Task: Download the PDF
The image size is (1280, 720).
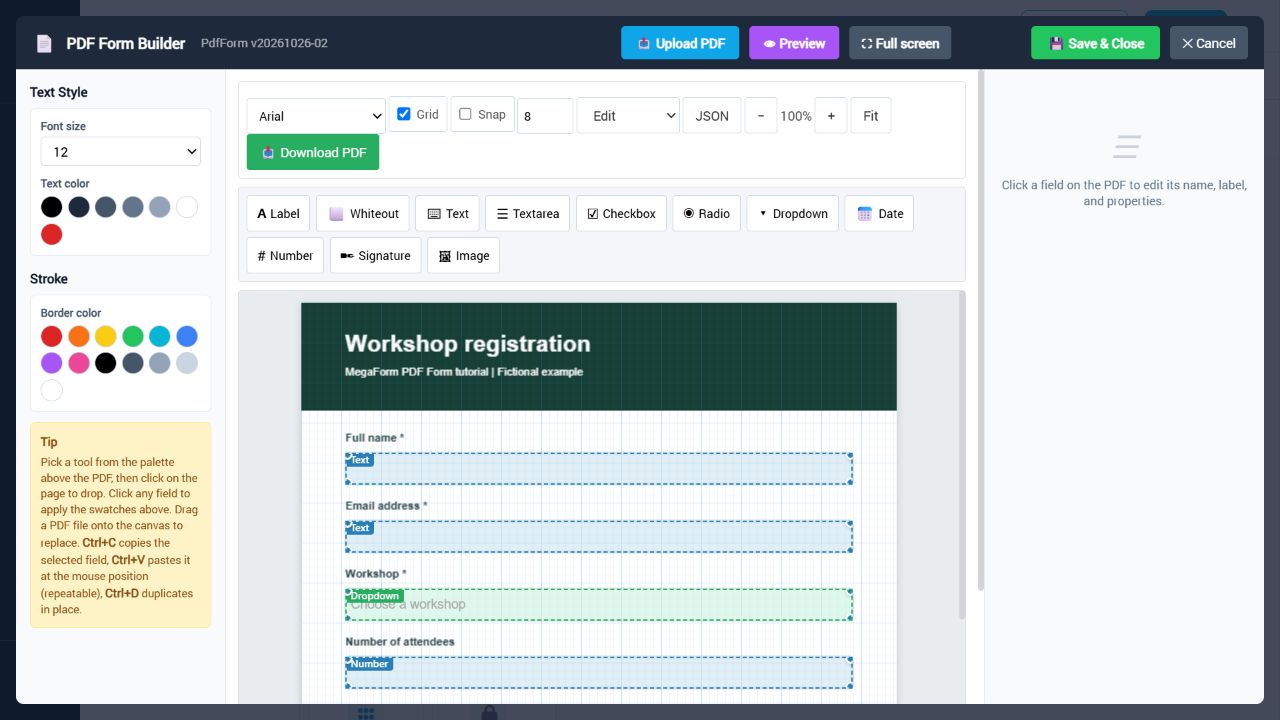Action: (x=313, y=152)
